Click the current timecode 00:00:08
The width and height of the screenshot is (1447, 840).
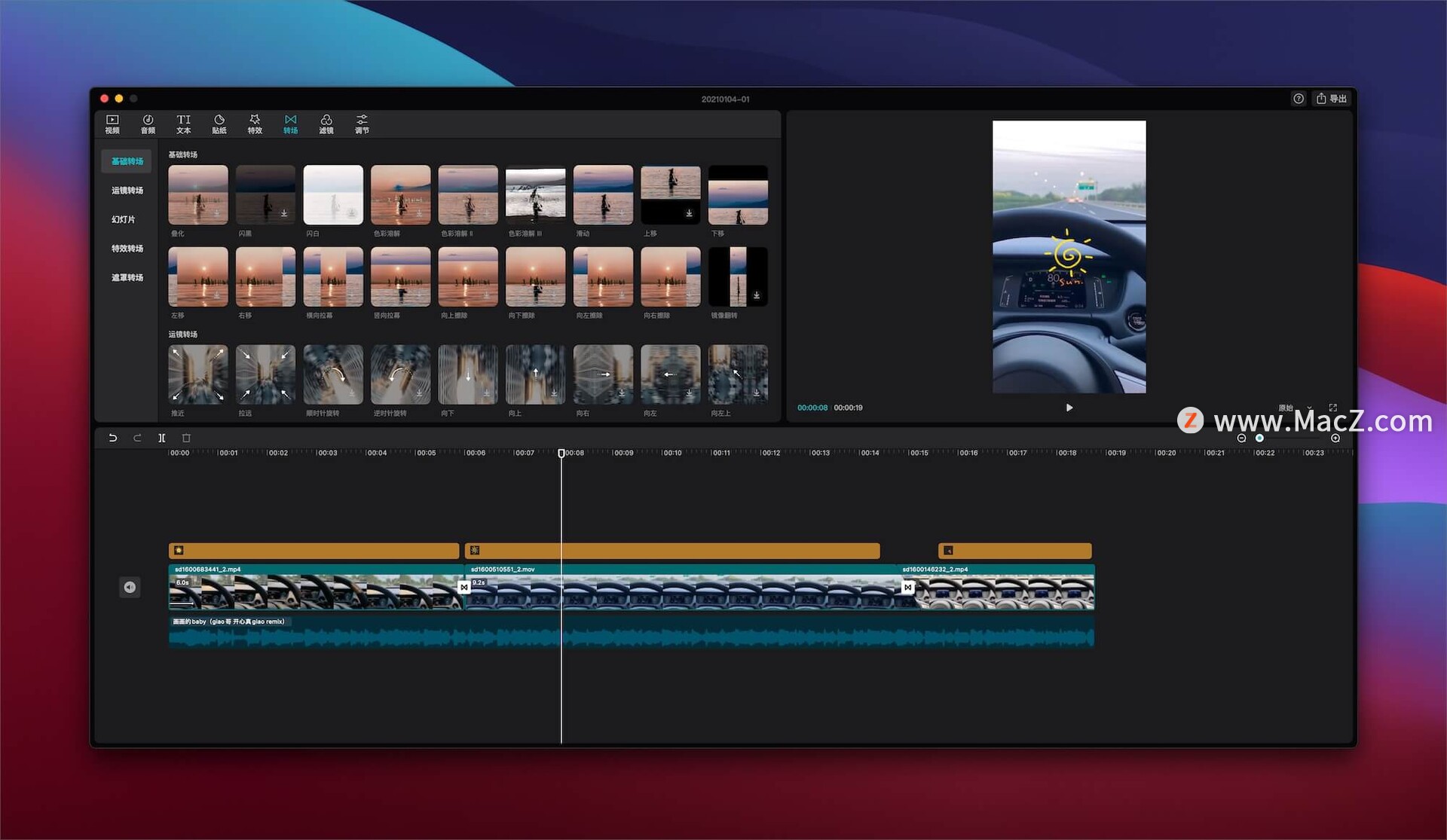click(x=812, y=408)
